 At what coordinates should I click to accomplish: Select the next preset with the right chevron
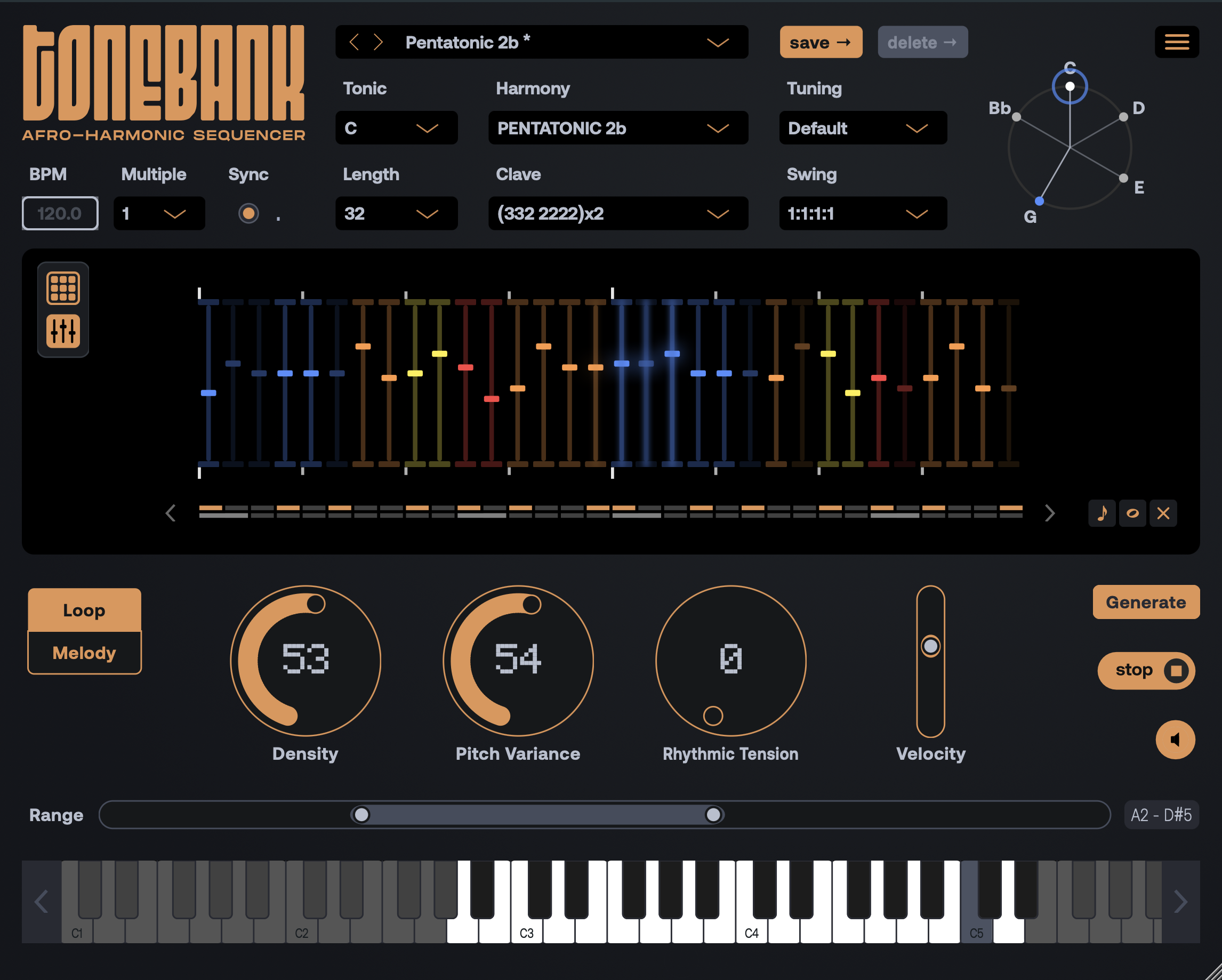pyautogui.click(x=379, y=42)
